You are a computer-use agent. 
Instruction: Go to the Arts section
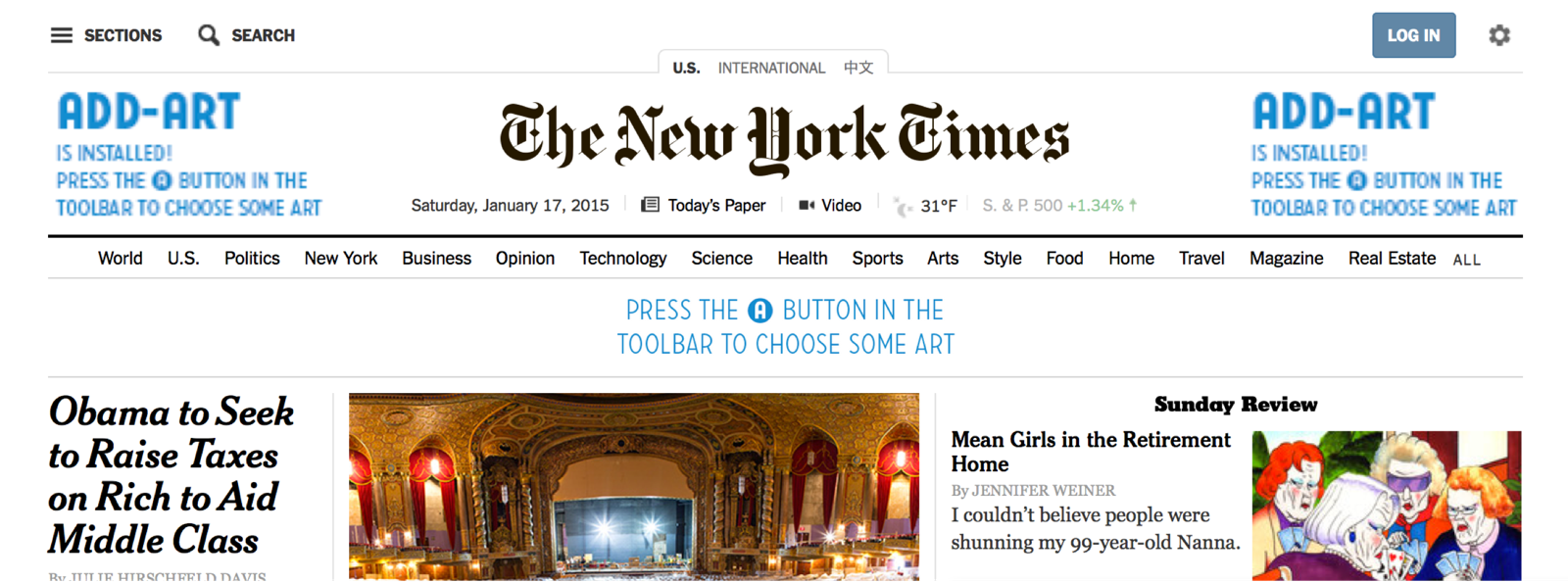coord(943,258)
